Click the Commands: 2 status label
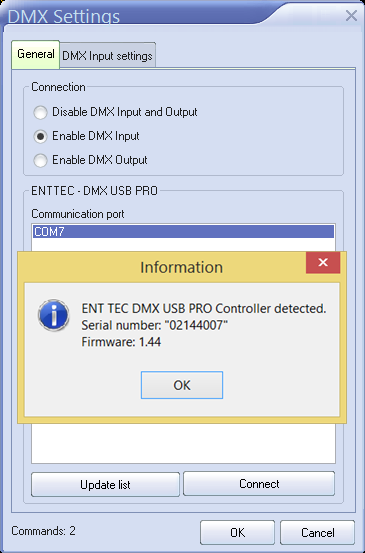 click(x=43, y=531)
